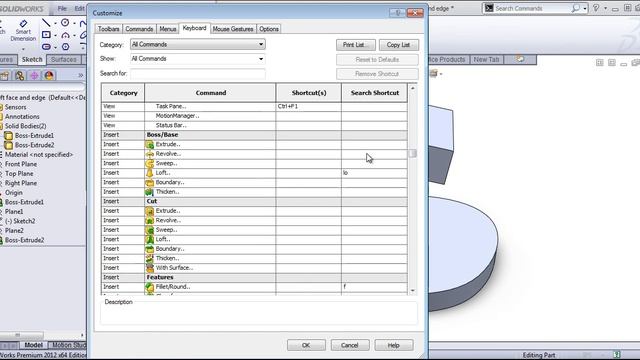
Task: Click the Cut Sweep command icon
Action: point(150,230)
